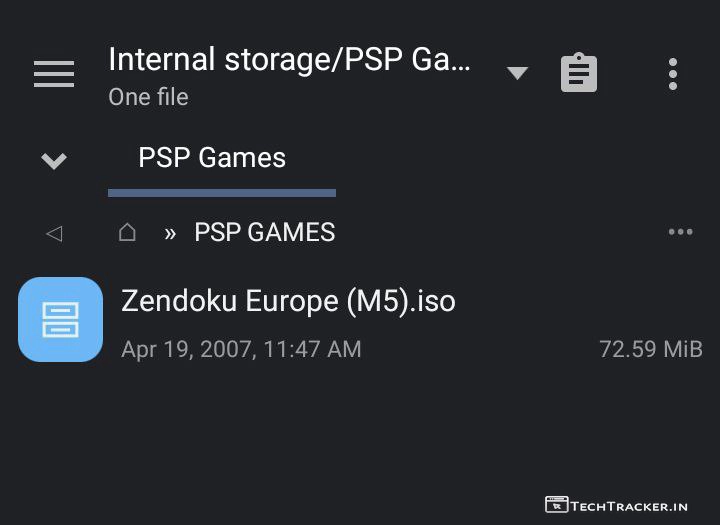Open the horizontal three-dot breadcrumb options
The width and height of the screenshot is (720, 525).
coord(680,232)
